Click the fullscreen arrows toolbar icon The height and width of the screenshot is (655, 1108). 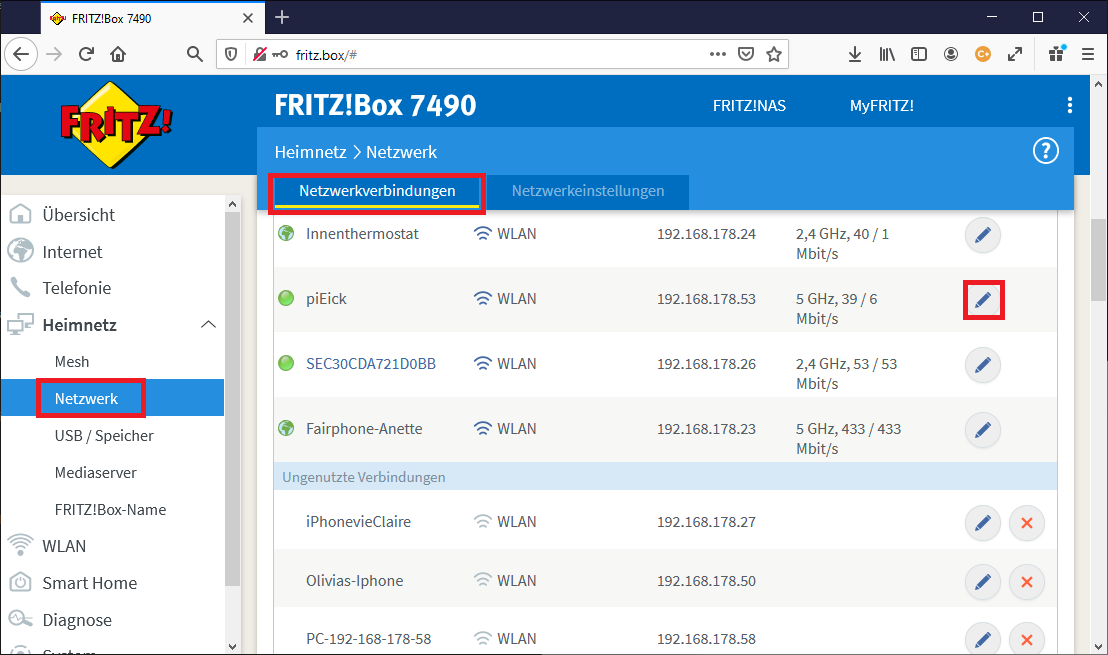pos(1015,54)
